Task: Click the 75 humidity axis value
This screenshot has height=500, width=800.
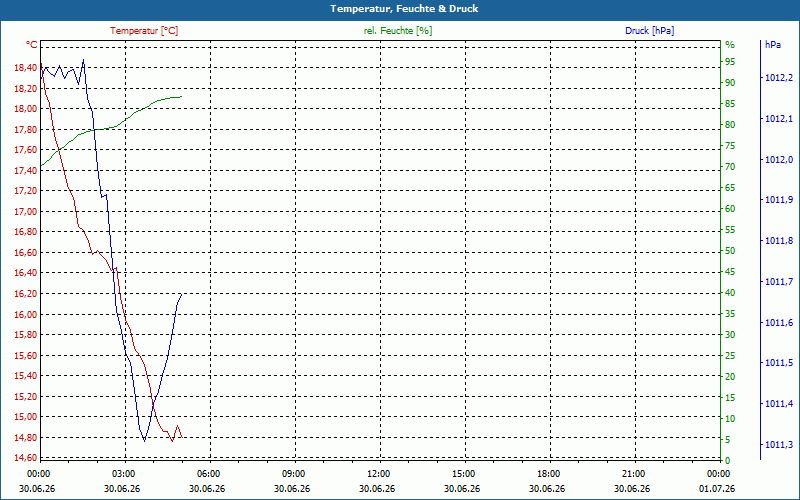Action: (730, 146)
